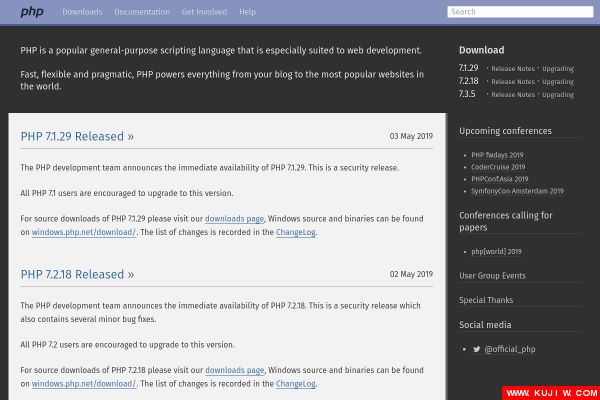
Task: Download PHP version 7.2.18
Action: click(x=469, y=81)
